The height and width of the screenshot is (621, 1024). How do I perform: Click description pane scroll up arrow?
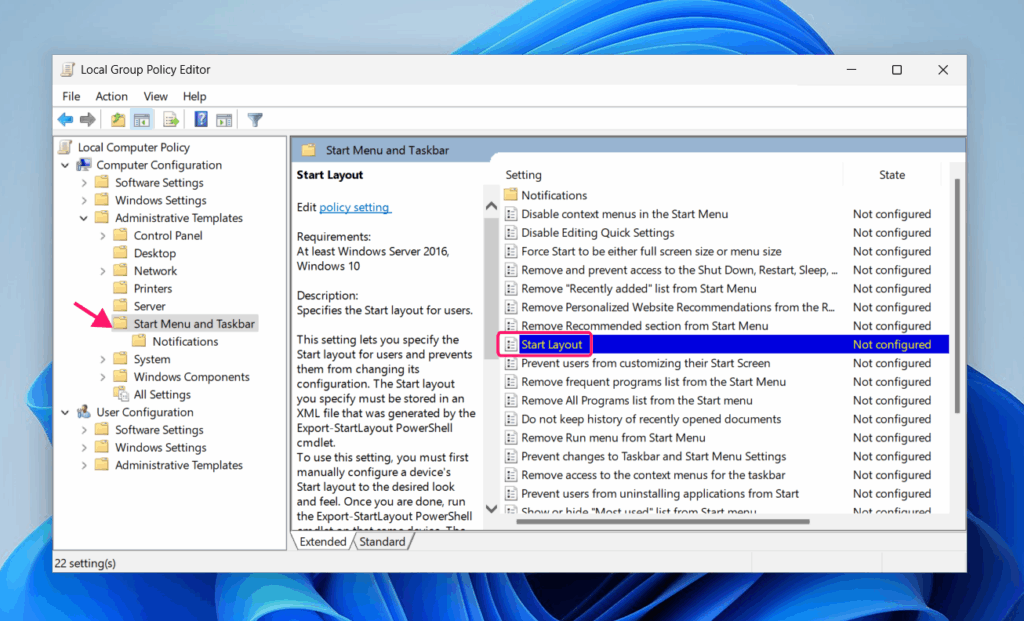(x=491, y=206)
